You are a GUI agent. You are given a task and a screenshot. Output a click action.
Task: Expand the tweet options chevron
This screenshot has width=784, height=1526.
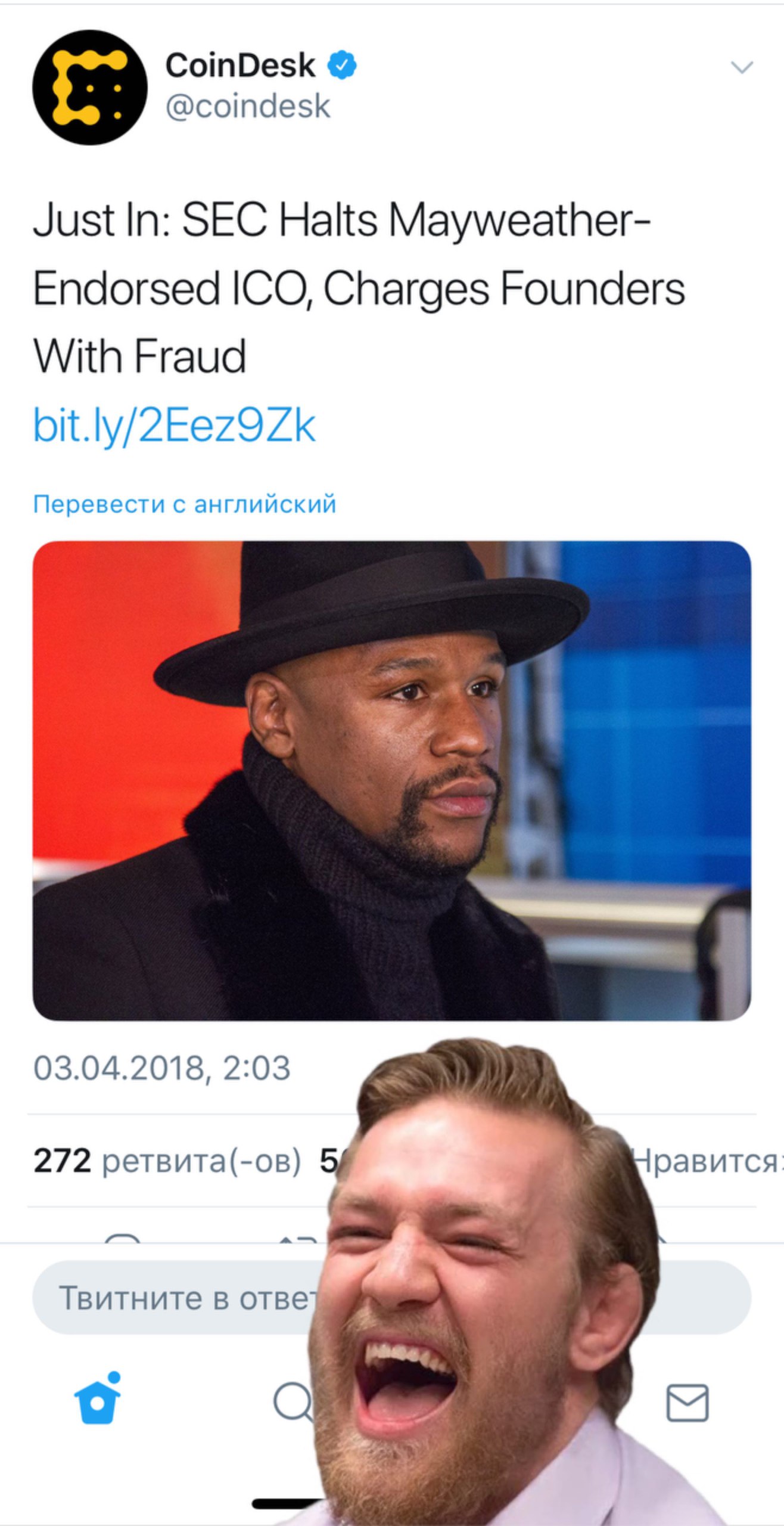tap(742, 67)
